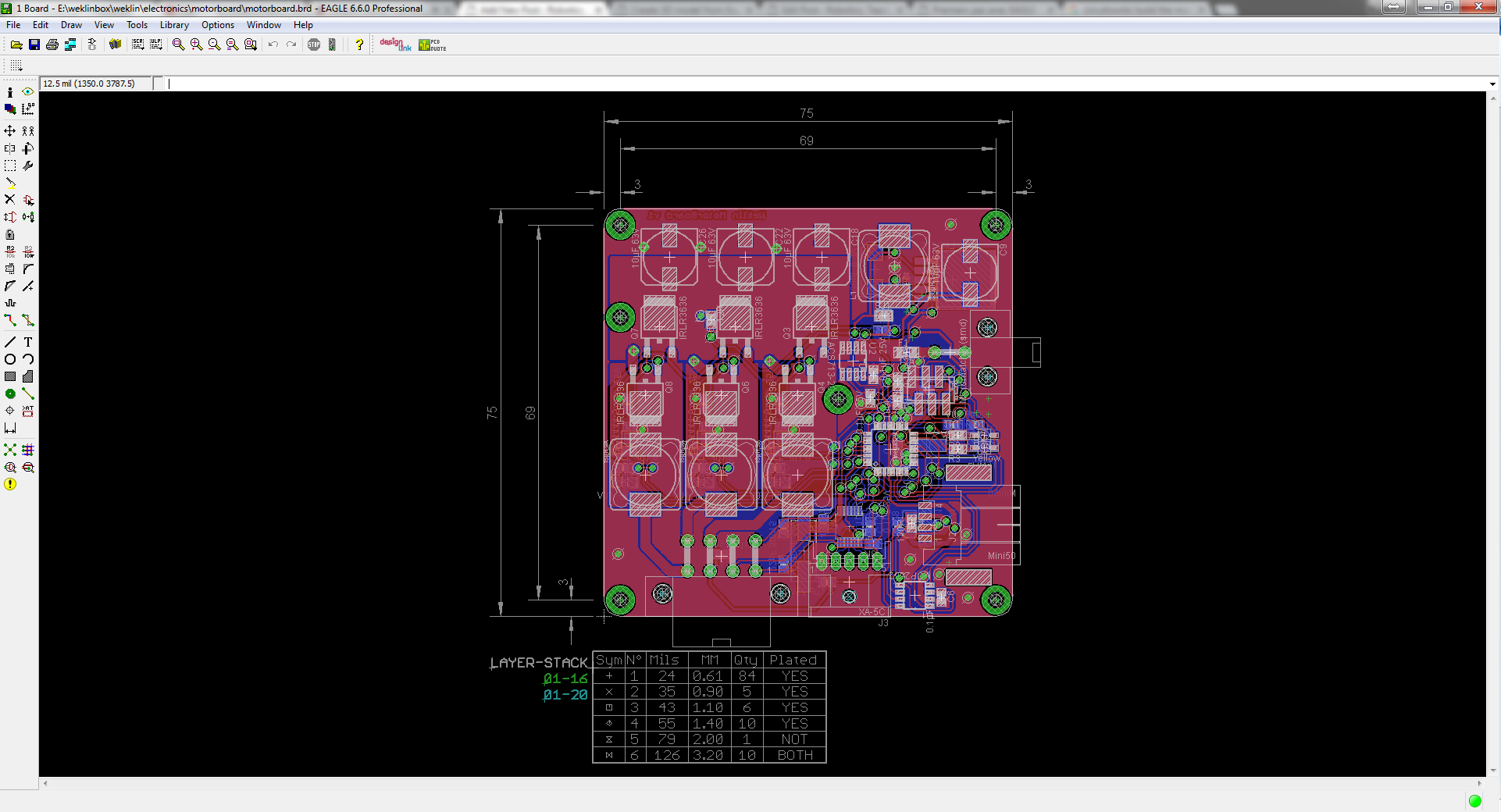Expand the command line history dropdown

coord(1492,84)
